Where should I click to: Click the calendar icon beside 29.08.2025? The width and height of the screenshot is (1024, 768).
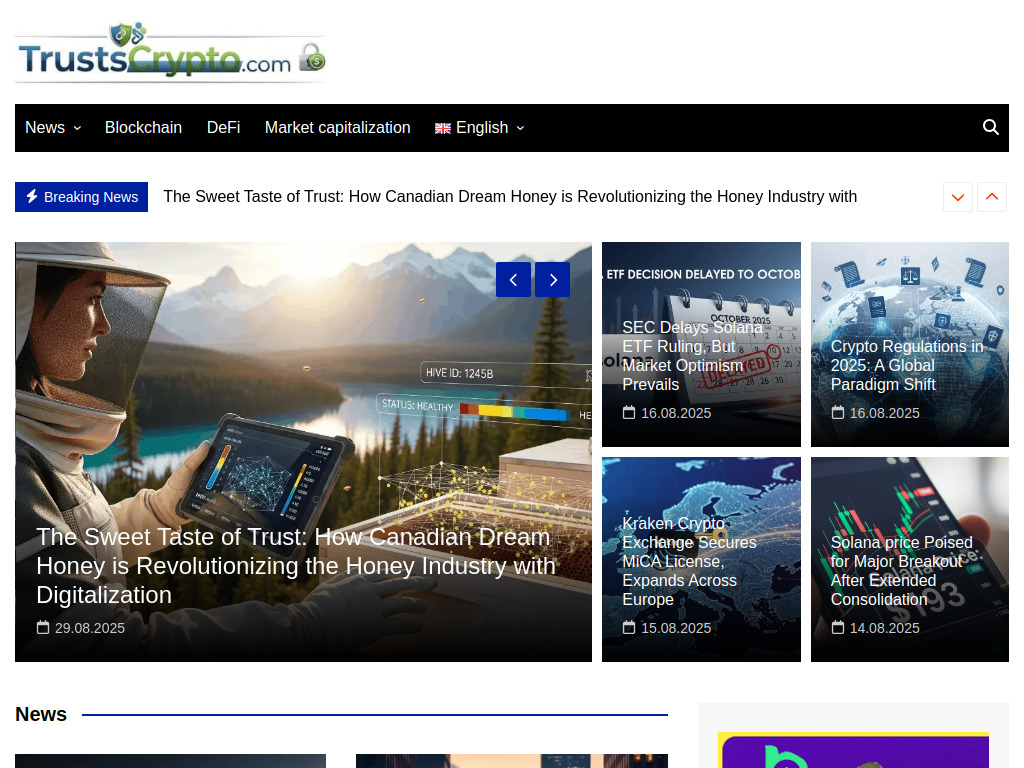click(44, 627)
